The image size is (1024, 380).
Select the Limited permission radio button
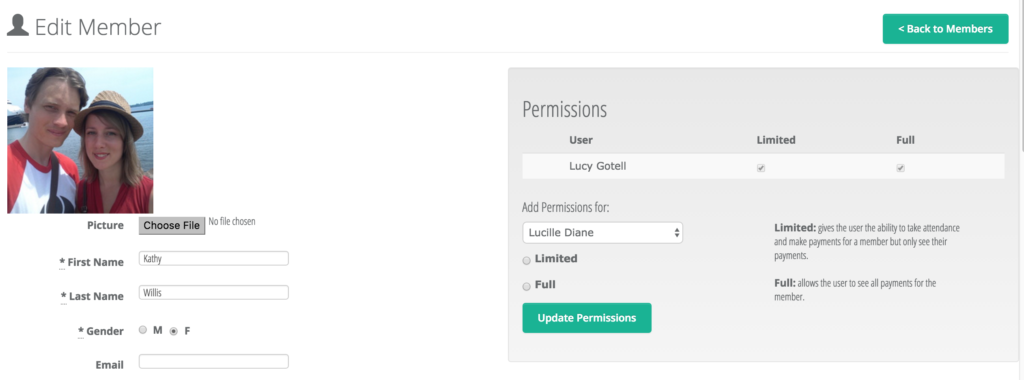pos(526,261)
